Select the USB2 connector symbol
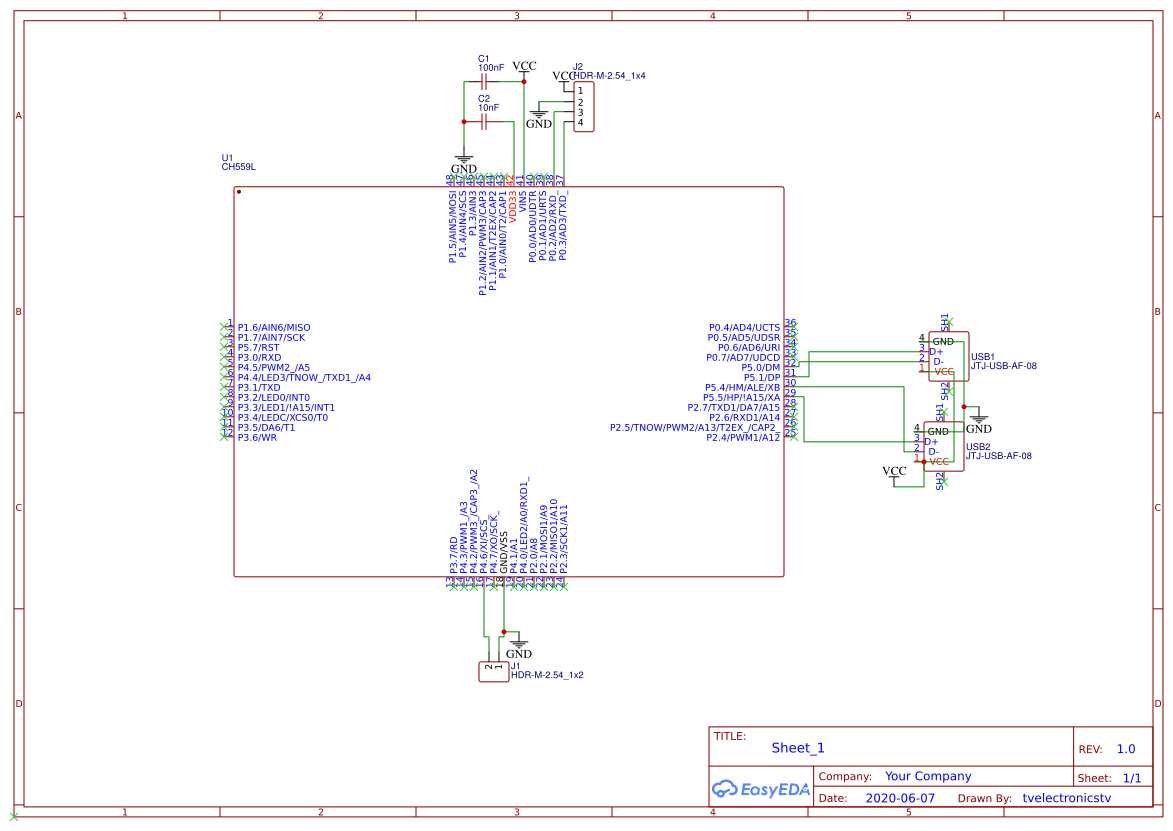 943,446
